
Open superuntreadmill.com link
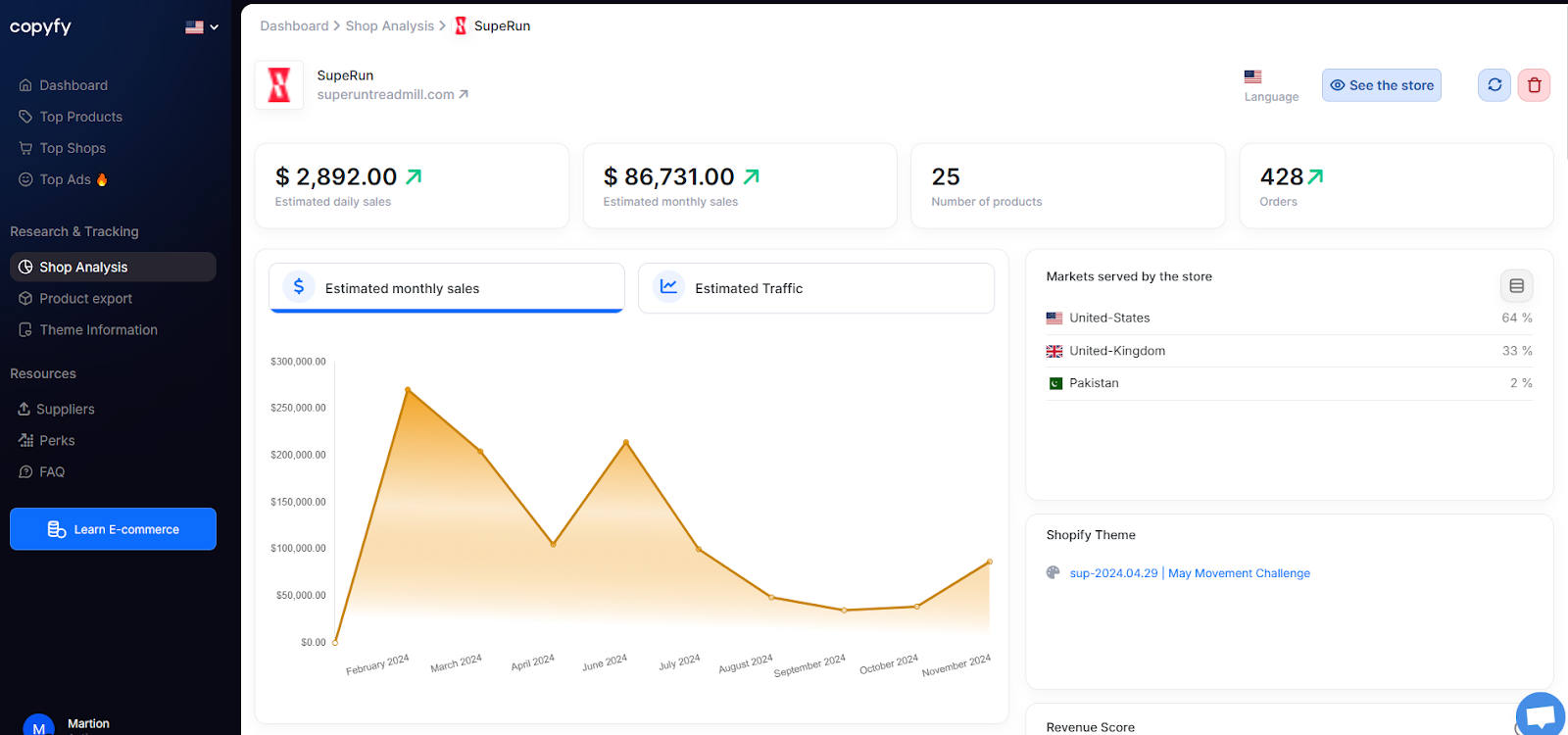tap(392, 94)
